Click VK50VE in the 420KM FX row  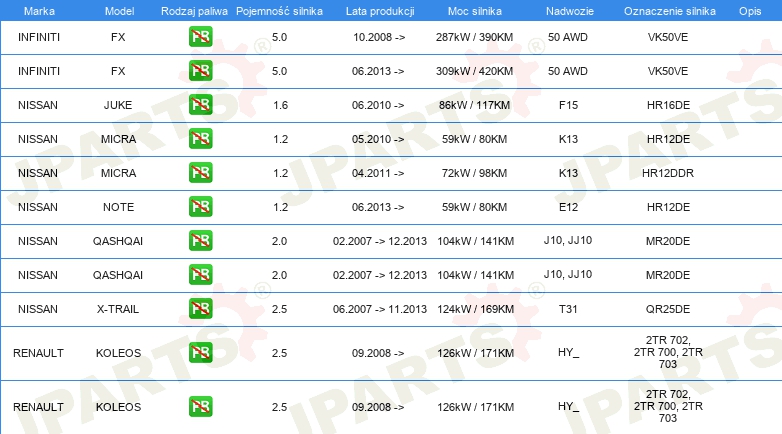[x=668, y=71]
